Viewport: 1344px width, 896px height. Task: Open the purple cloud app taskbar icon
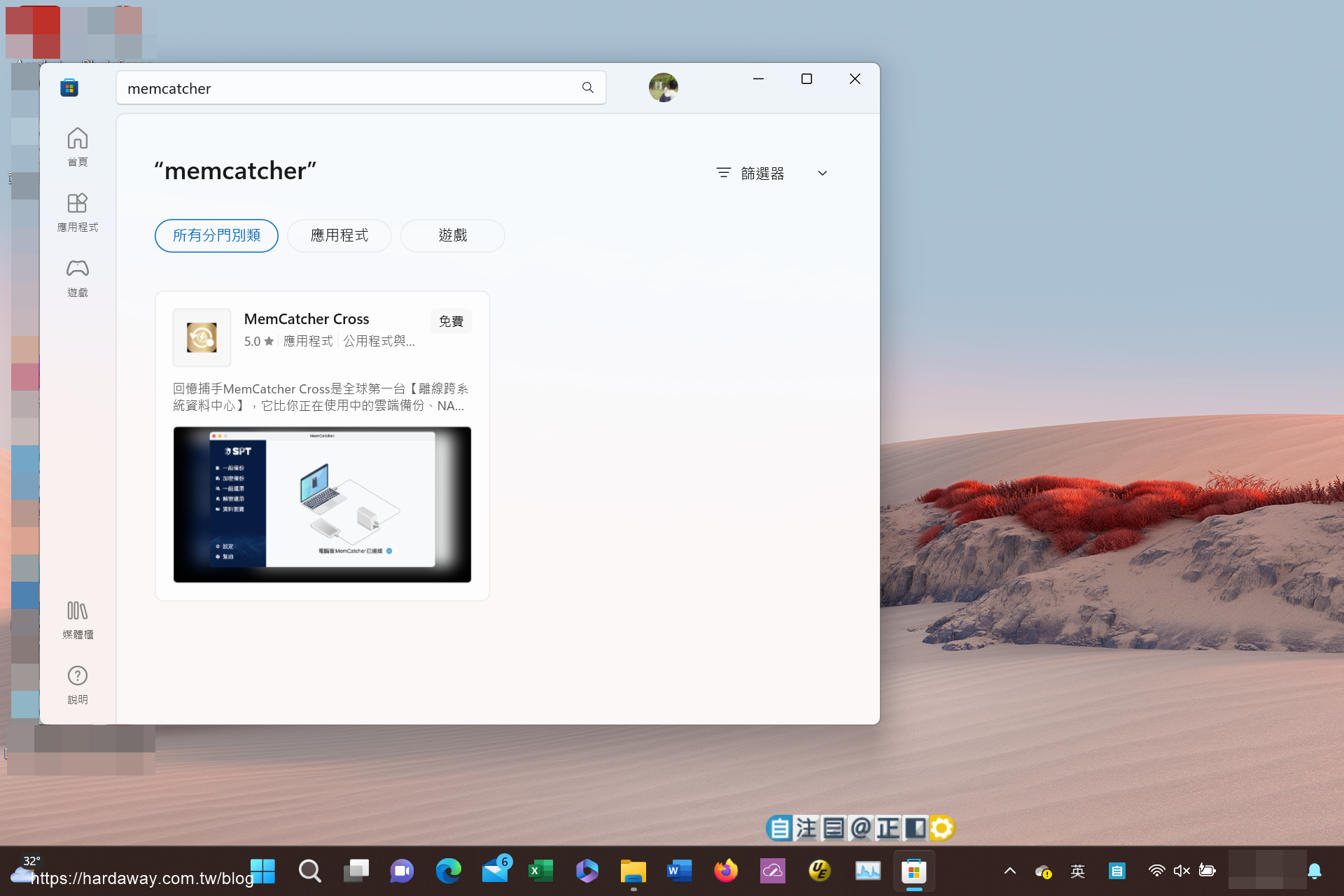tap(772, 871)
